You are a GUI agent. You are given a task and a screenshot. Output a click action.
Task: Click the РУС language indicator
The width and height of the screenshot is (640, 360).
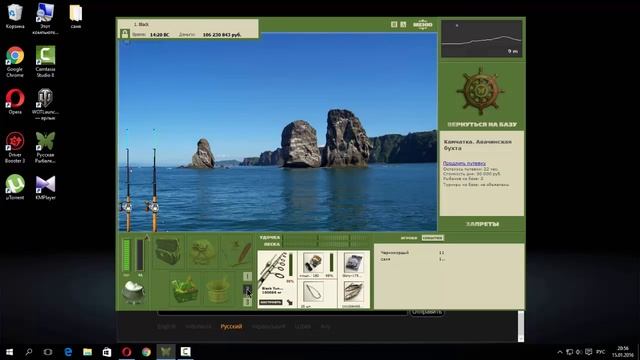[600, 352]
